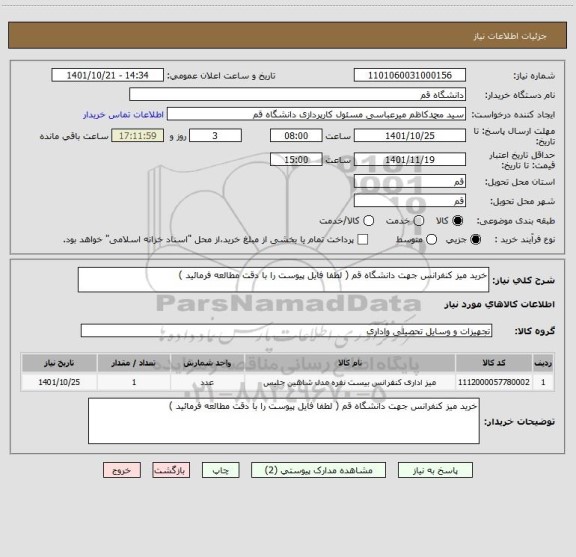The width and height of the screenshot is (576, 557).
Task: Click product code 1112000057780002 cell
Action: click(x=494, y=382)
